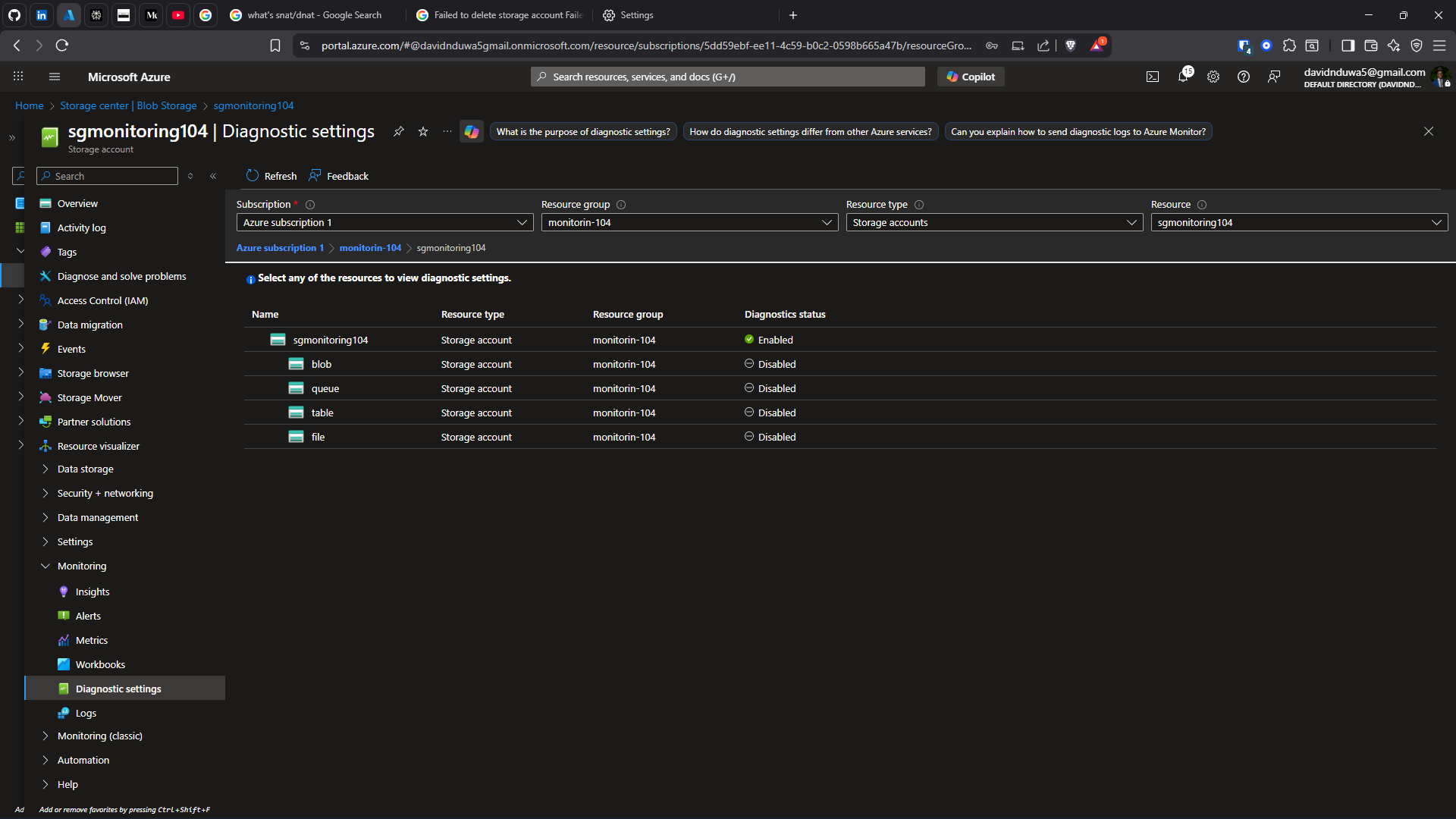Focus the global search resources field

point(728,77)
